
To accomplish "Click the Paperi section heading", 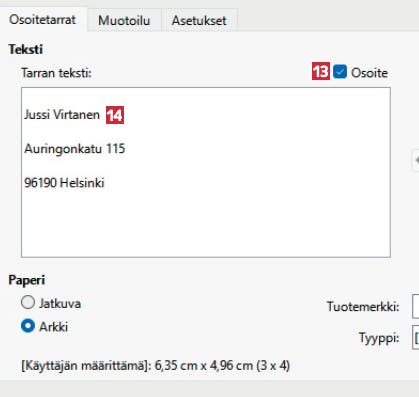I will (x=27, y=280).
